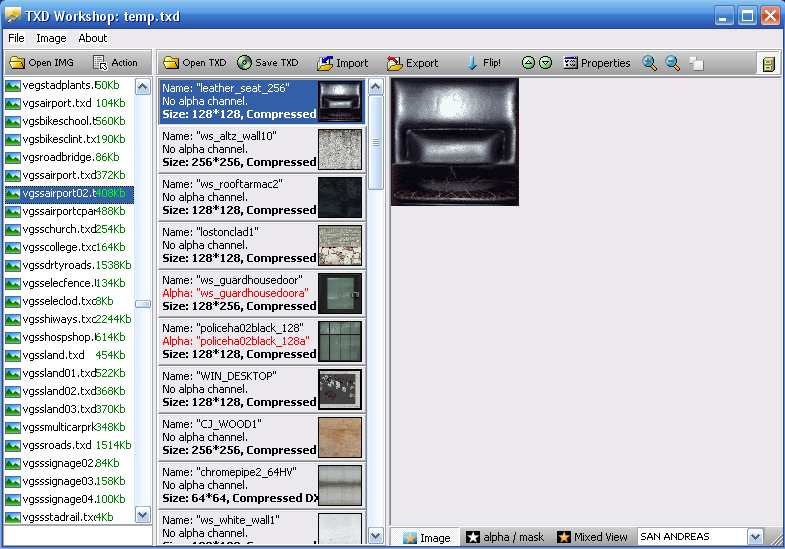Move texture up with green up arrow

tap(528, 63)
